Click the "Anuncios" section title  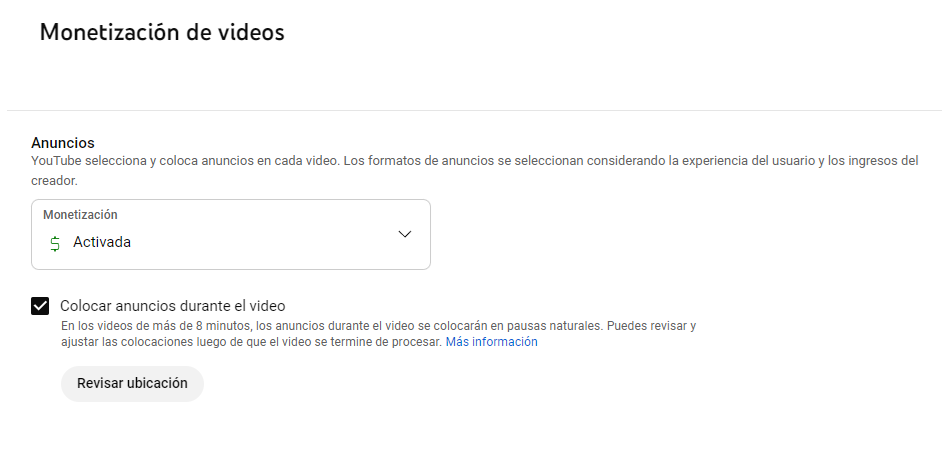[63, 143]
